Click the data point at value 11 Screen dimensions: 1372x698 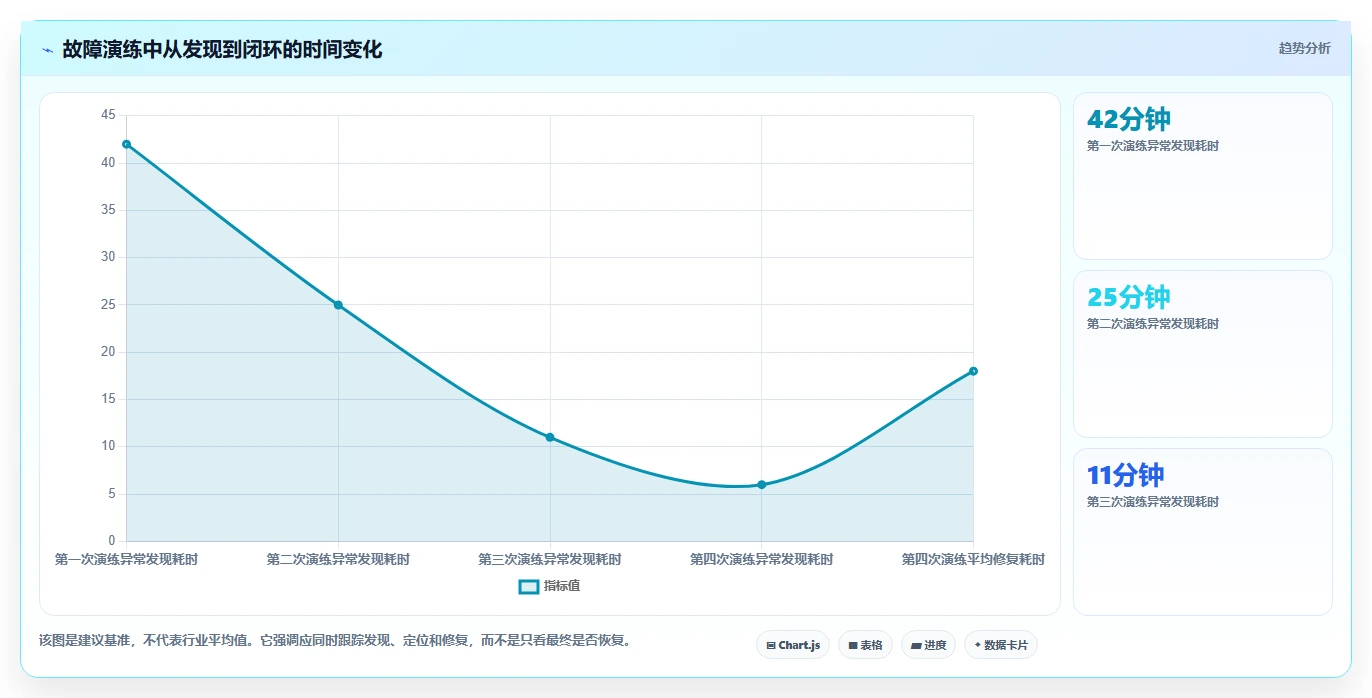[x=550, y=437]
